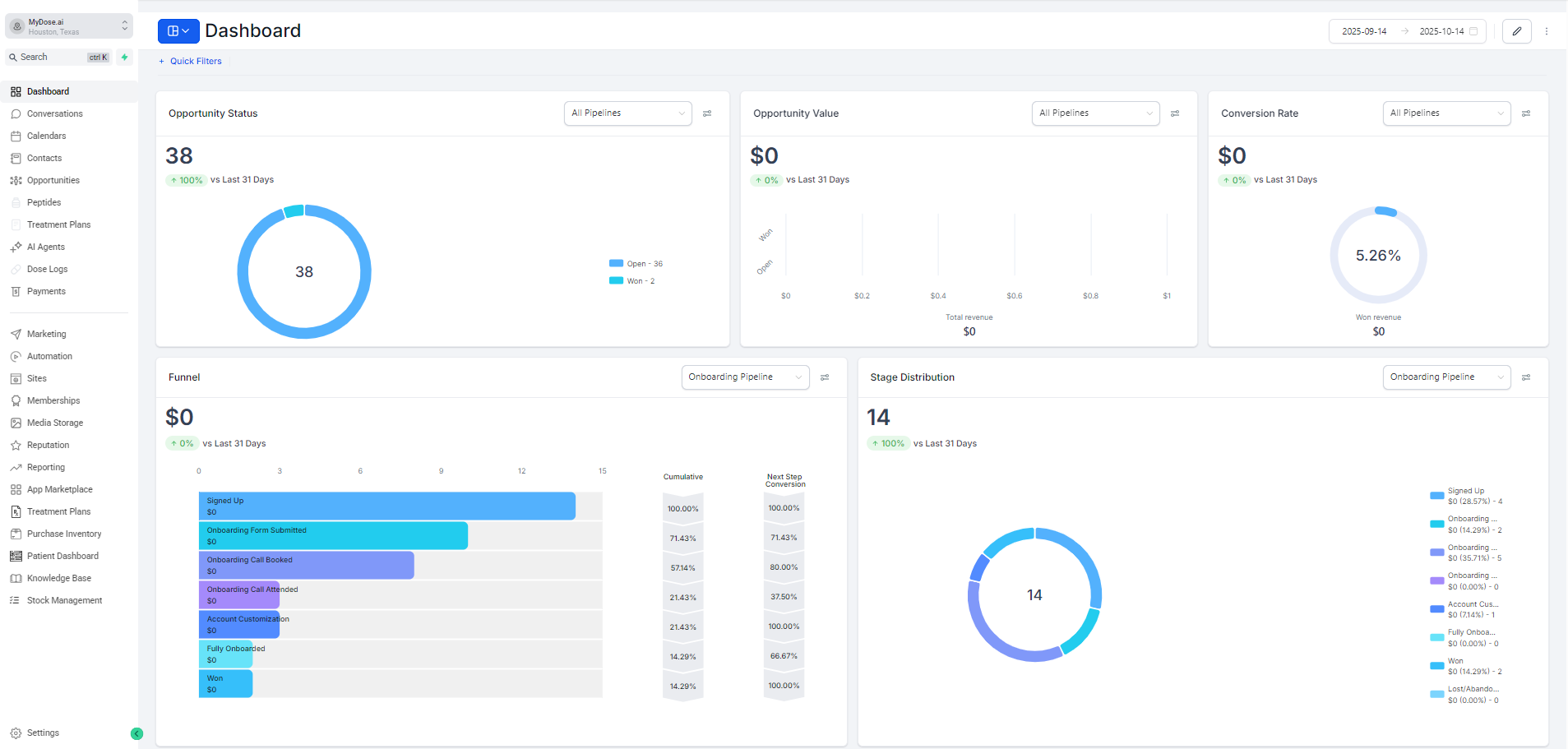Click the pencil edit dashboard icon
This screenshot has width=1568, height=749.
pos(1516,31)
